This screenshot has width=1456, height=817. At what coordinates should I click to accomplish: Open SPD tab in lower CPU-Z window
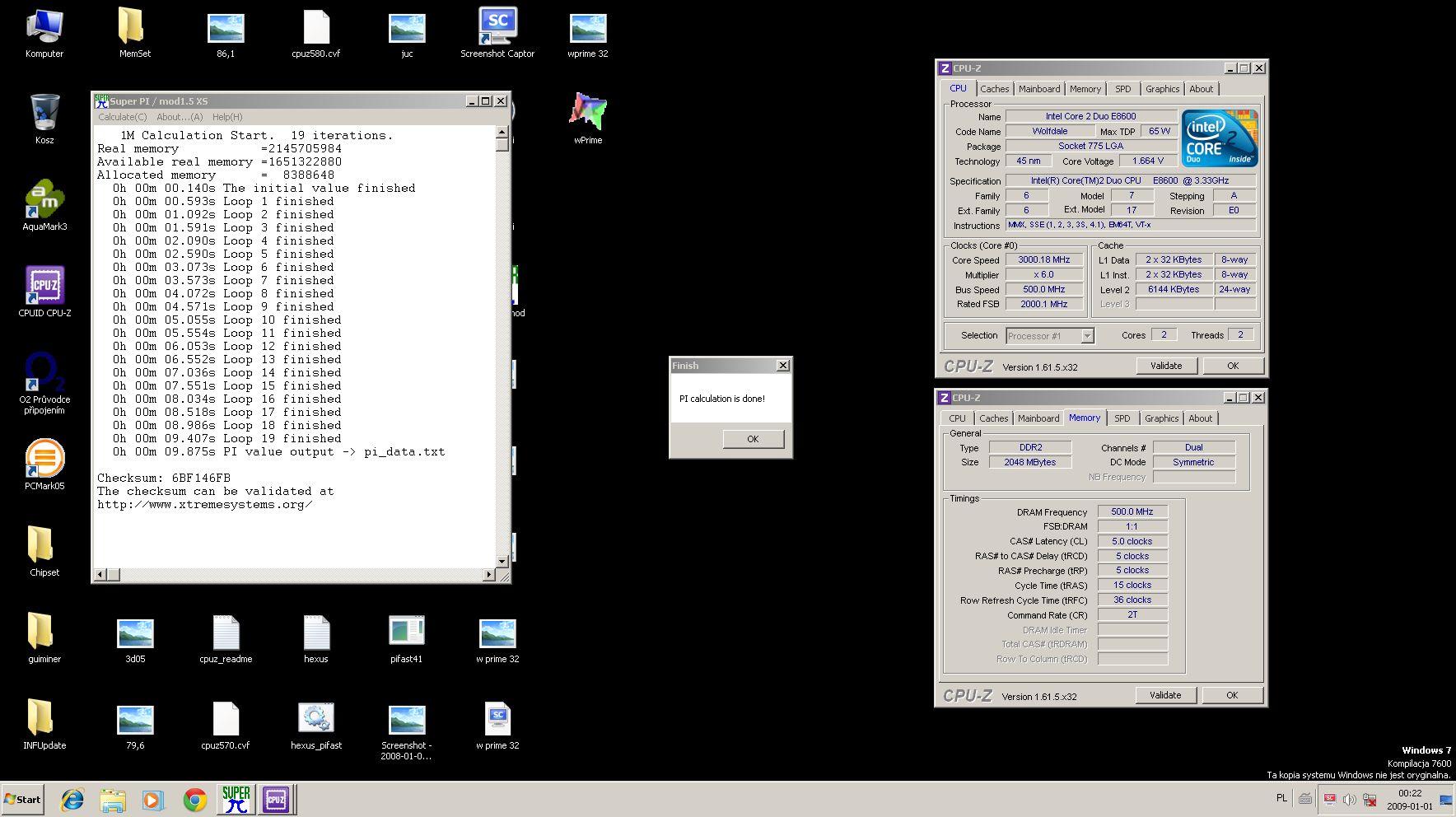[1122, 418]
